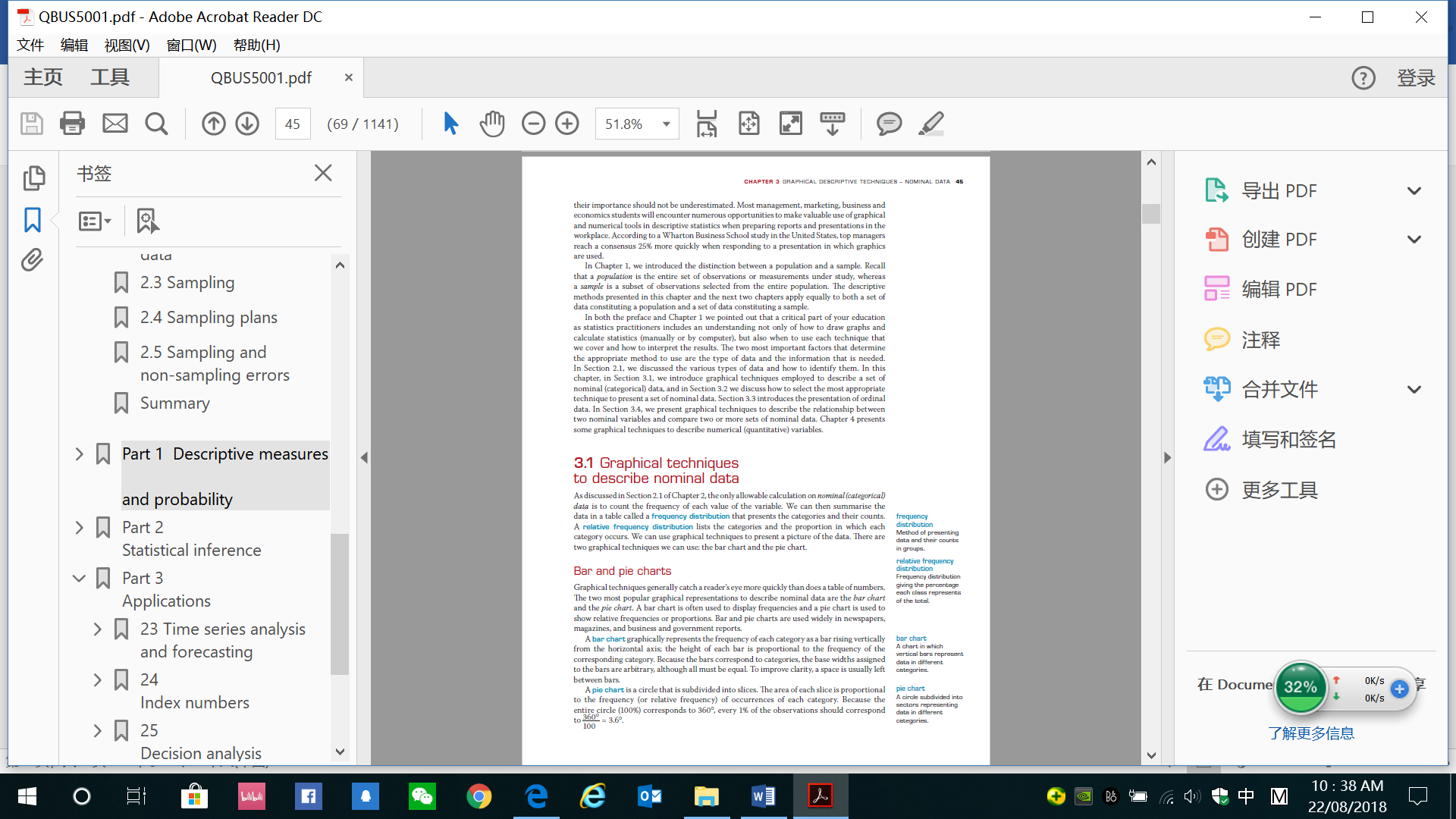Open the Find text magnifier tool
The image size is (1456, 819).
(156, 124)
